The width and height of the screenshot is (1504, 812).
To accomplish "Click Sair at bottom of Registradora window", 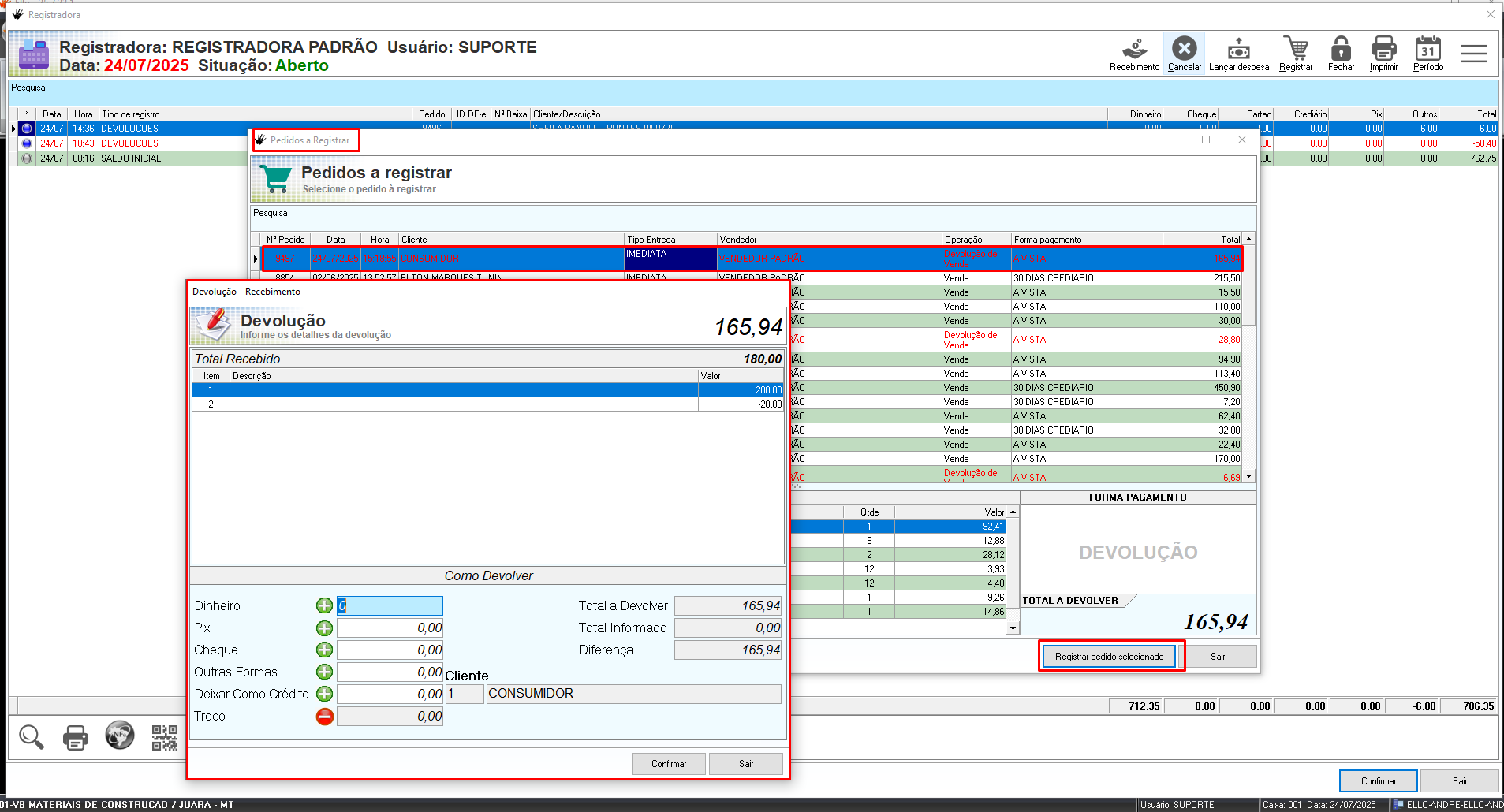I will click(1460, 781).
